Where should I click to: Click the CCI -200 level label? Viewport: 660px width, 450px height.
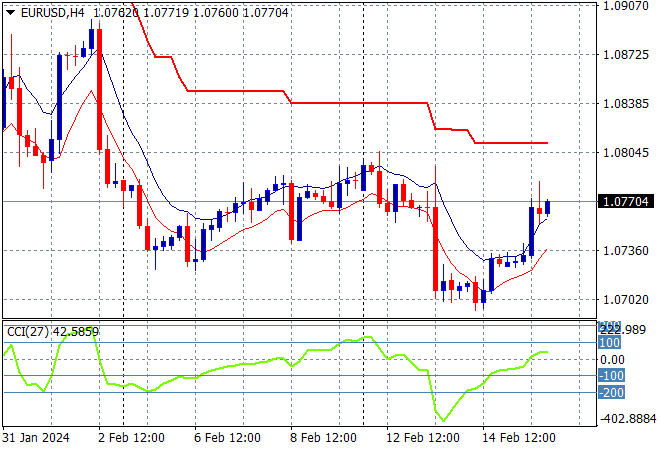[611, 393]
